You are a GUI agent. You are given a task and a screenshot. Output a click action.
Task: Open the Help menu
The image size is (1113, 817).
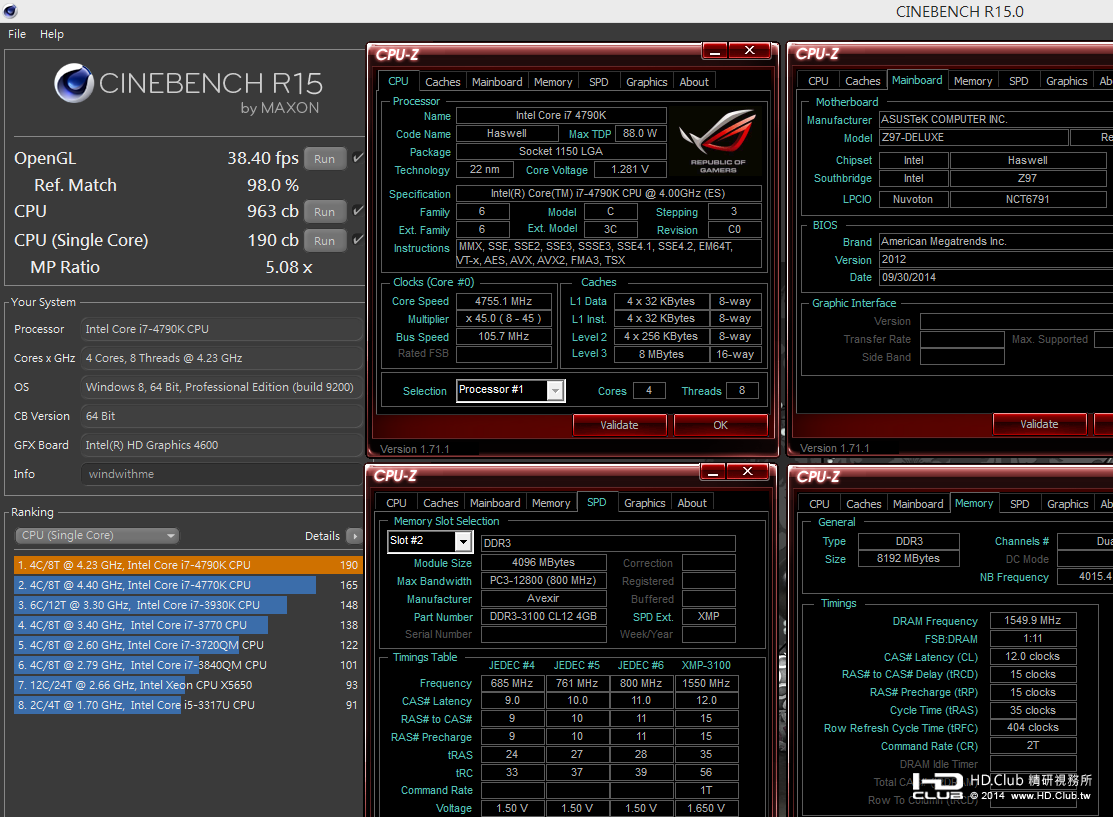52,34
